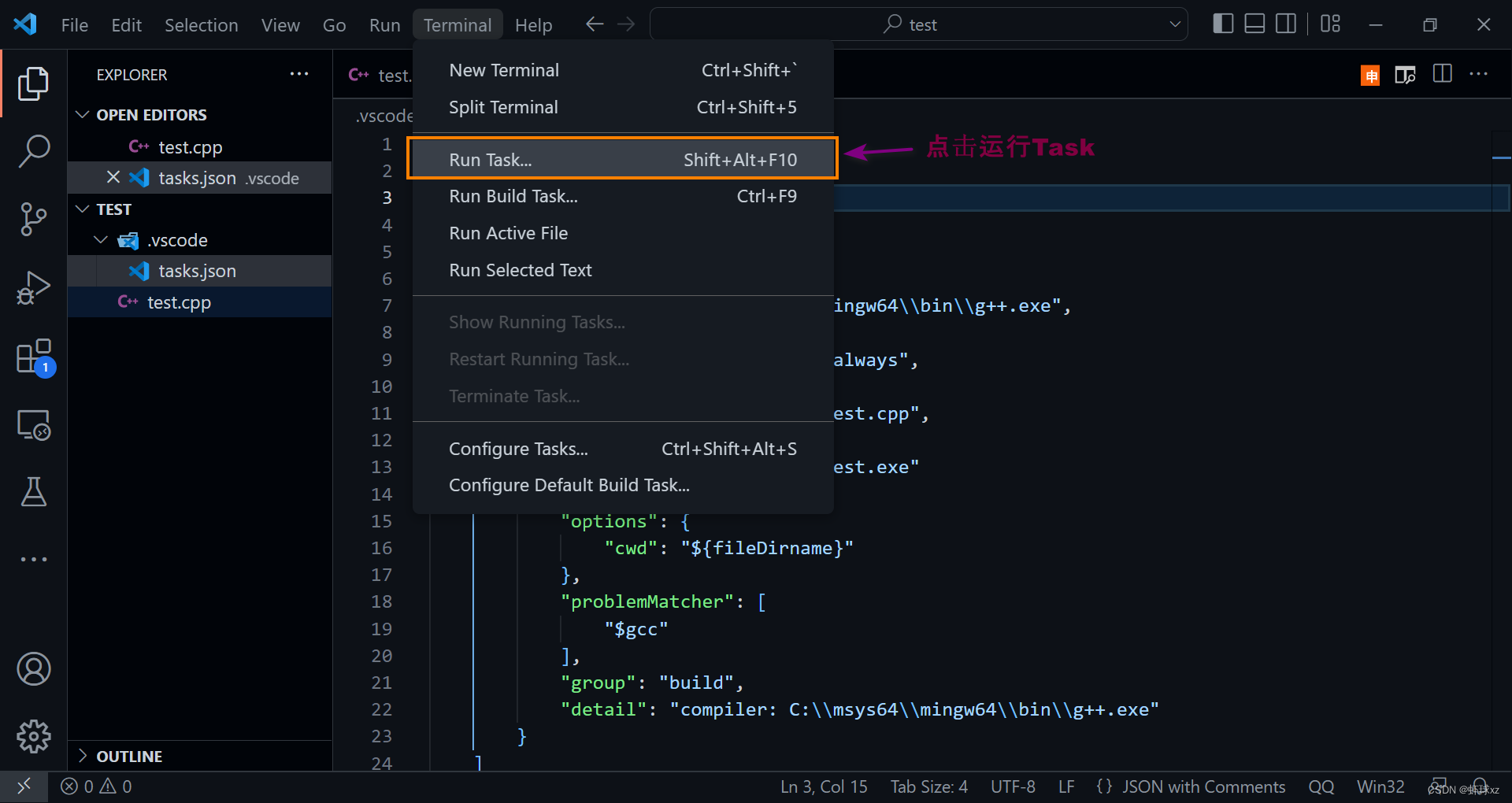Split the editor right

tap(1443, 74)
